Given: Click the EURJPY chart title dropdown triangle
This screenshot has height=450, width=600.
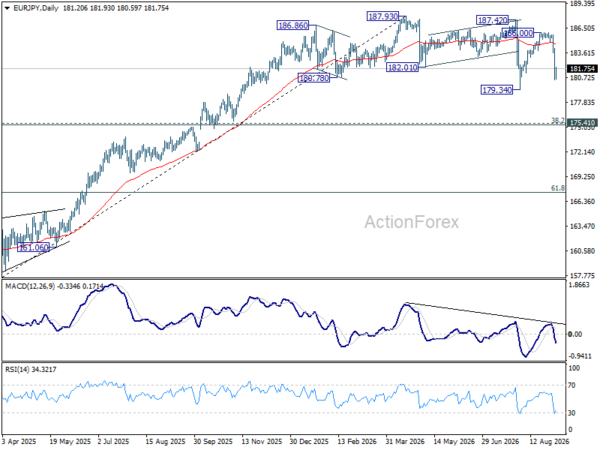Looking at the screenshot, I should (7, 8).
